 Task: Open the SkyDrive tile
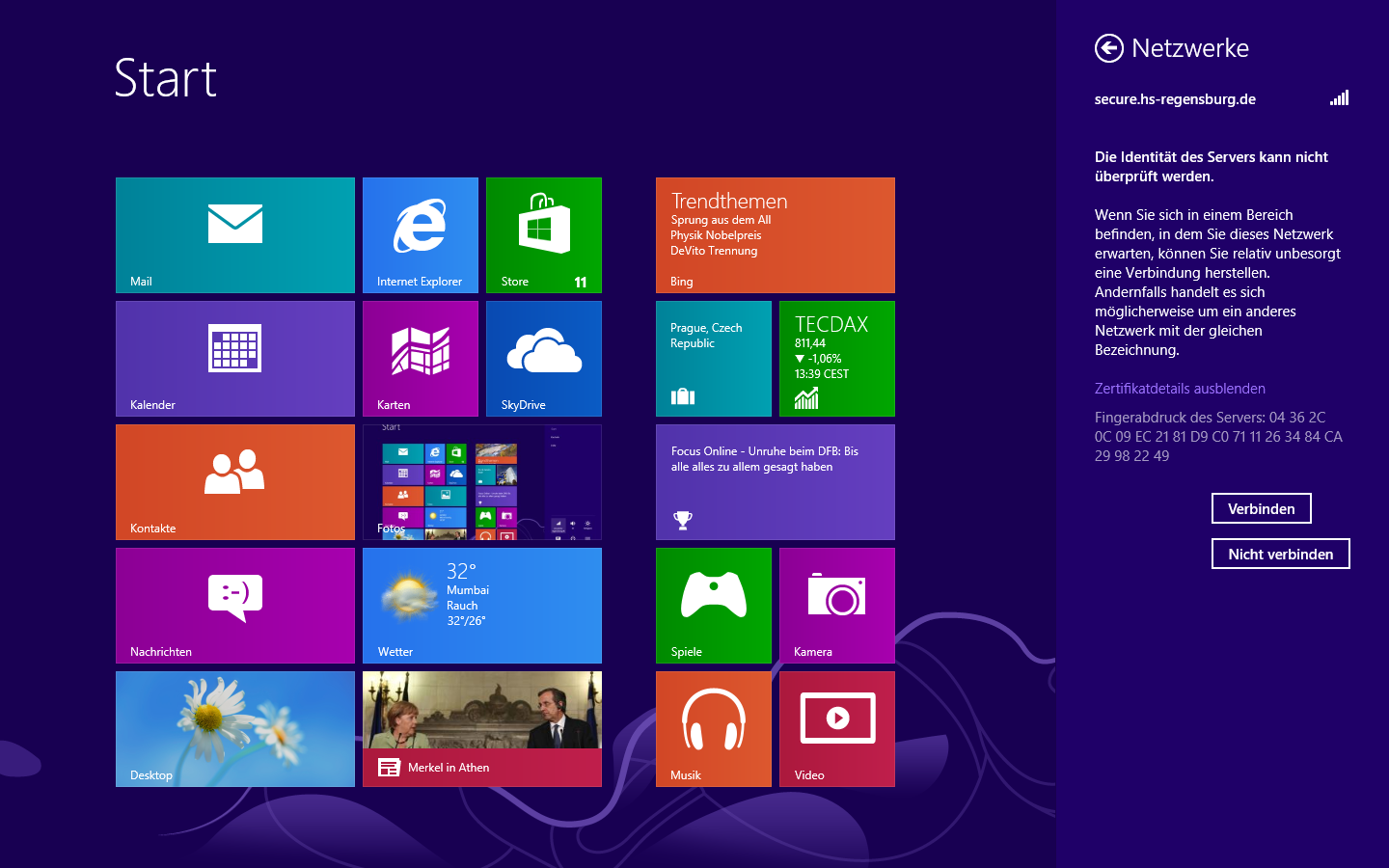pos(544,359)
